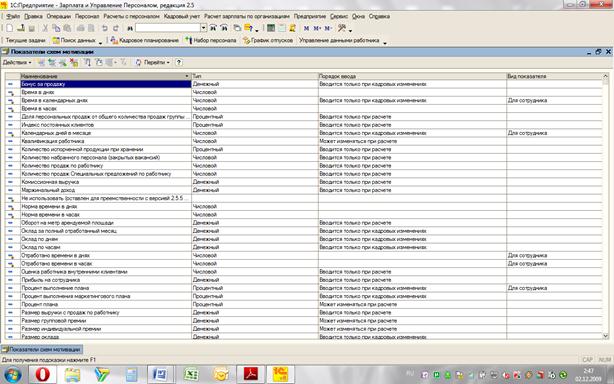The width and height of the screenshot is (614, 384).
Task: Click the Текущие задачи button
Action: 25,40
